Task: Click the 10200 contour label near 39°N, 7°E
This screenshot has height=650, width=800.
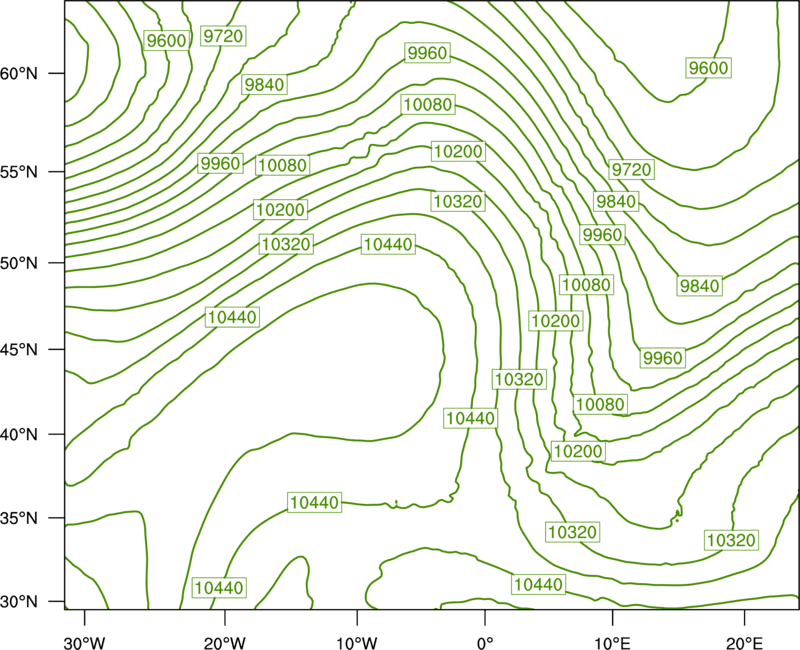Action: [x=579, y=451]
